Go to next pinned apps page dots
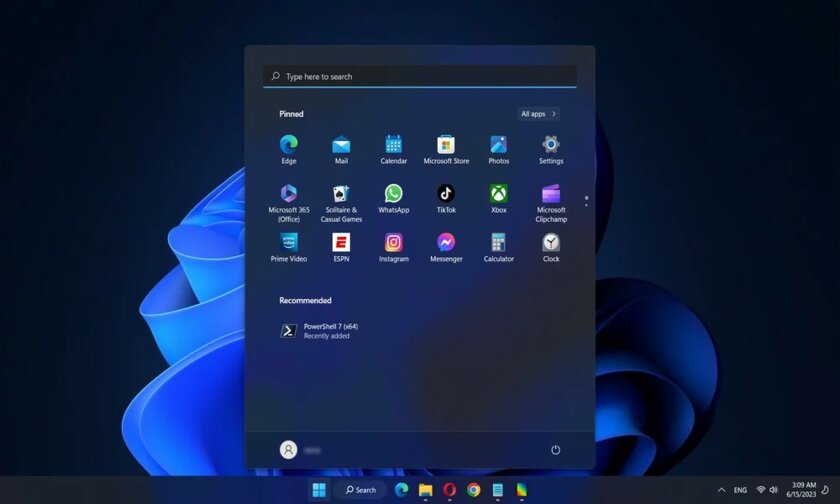The height and width of the screenshot is (504, 840). [x=586, y=201]
